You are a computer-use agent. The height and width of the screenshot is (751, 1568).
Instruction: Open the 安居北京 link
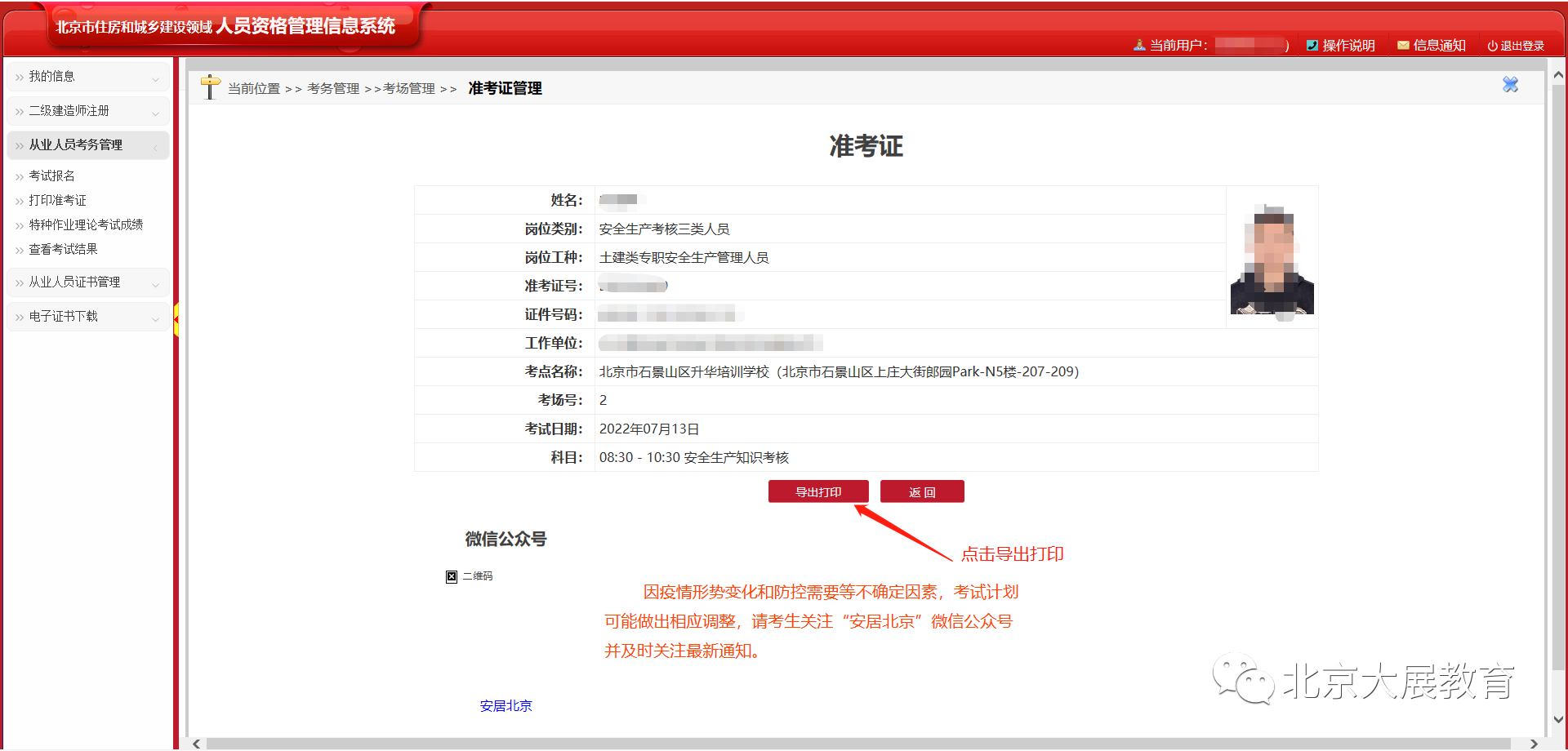[506, 706]
